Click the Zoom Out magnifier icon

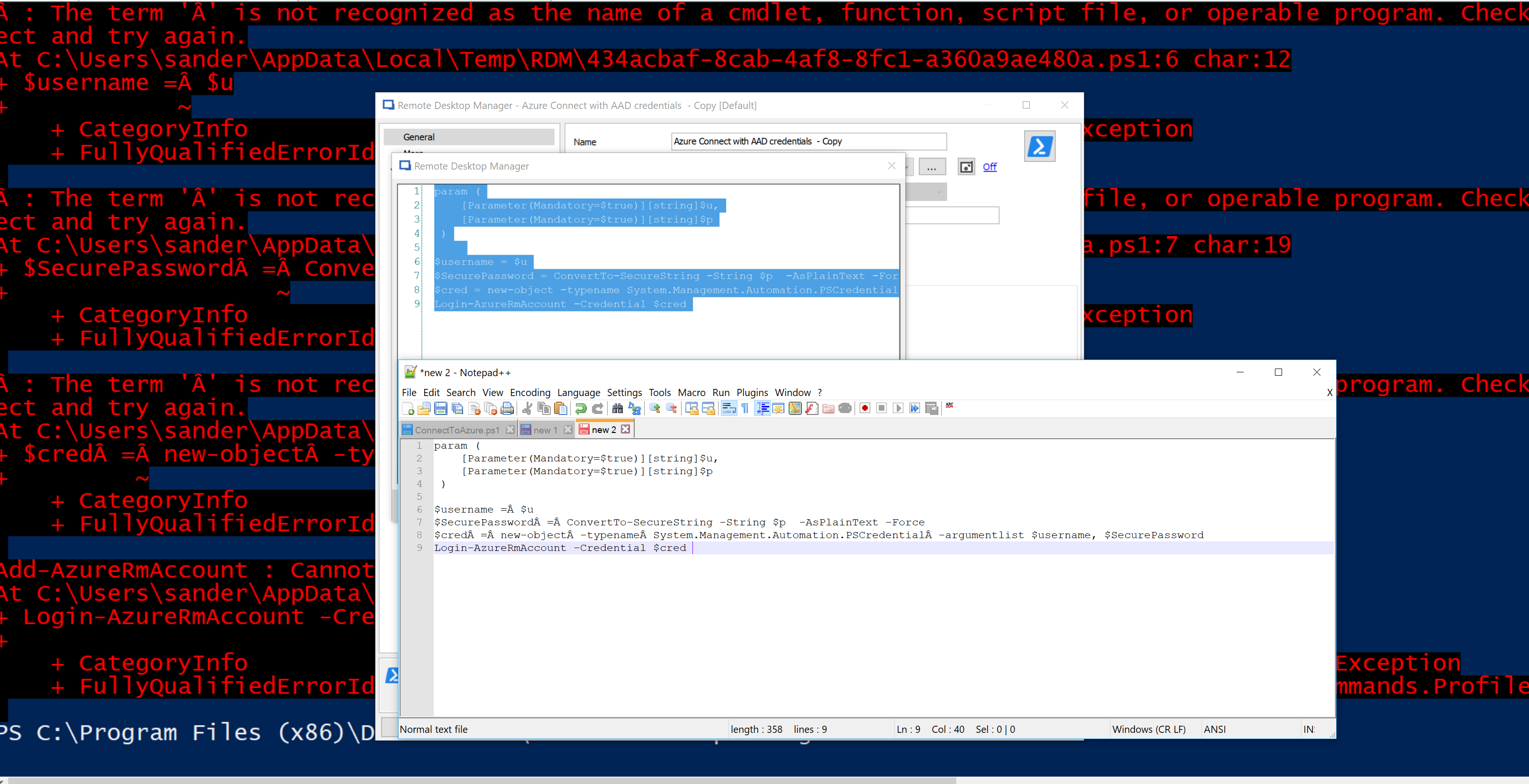click(x=671, y=408)
